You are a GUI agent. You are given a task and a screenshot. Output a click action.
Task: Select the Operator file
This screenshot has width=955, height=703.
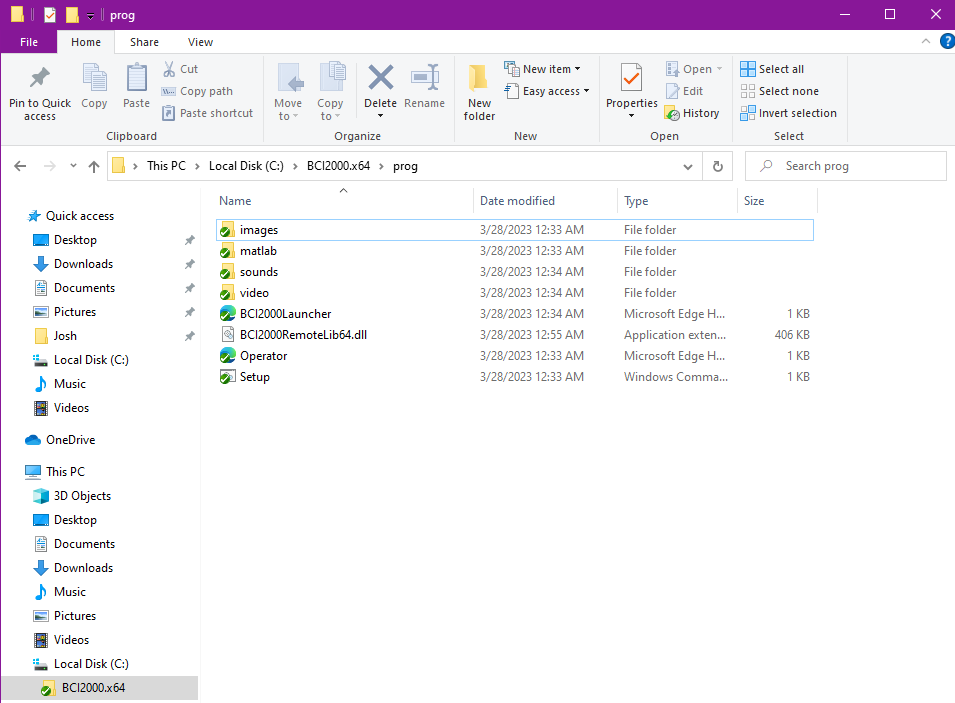(515, 356)
